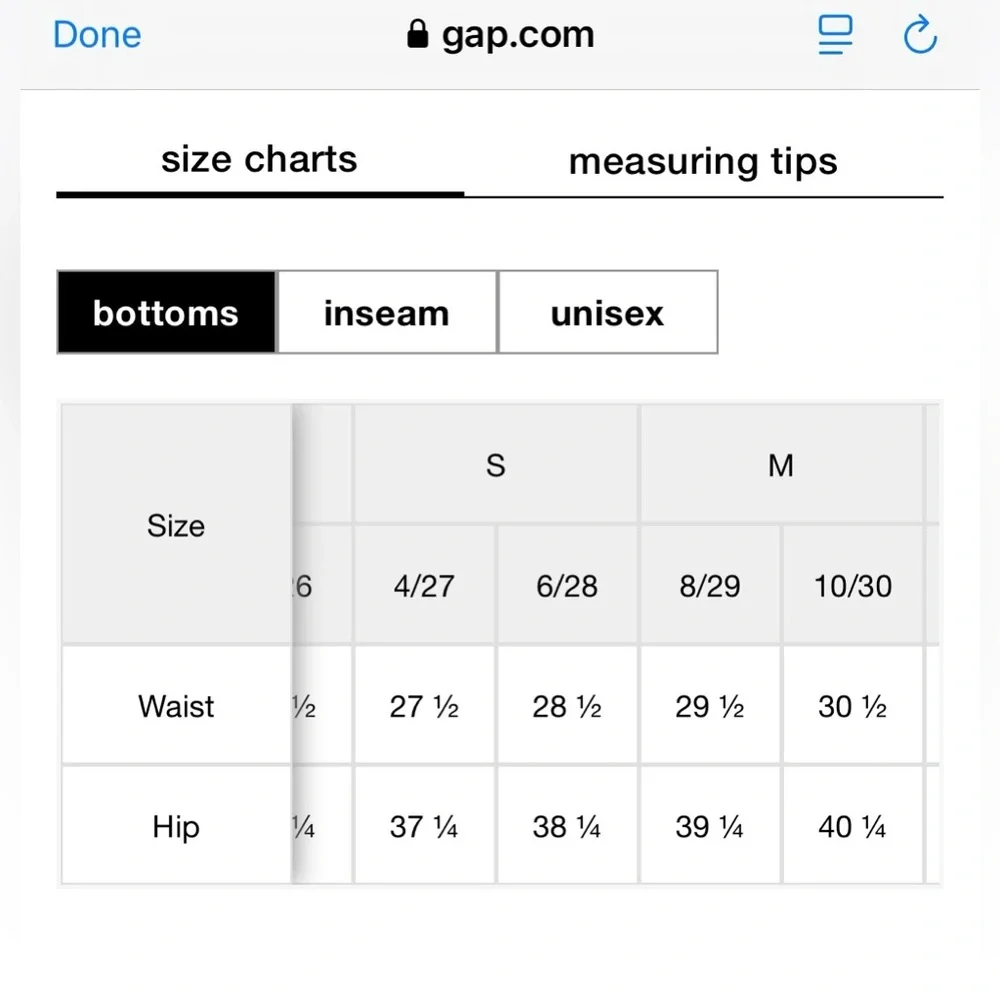Tap the Hip row label

click(x=176, y=827)
